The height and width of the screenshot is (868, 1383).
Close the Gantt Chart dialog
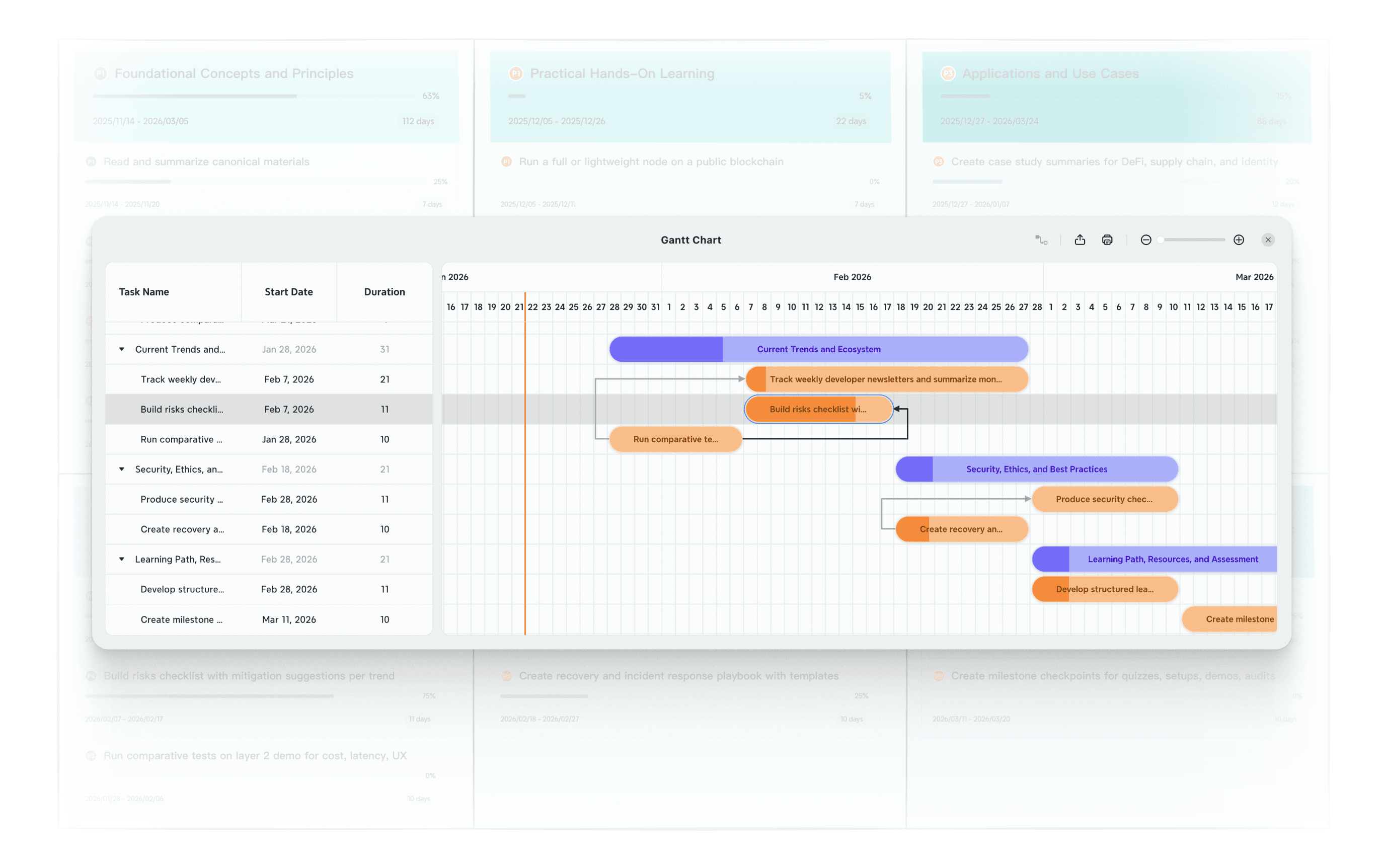pos(1268,240)
